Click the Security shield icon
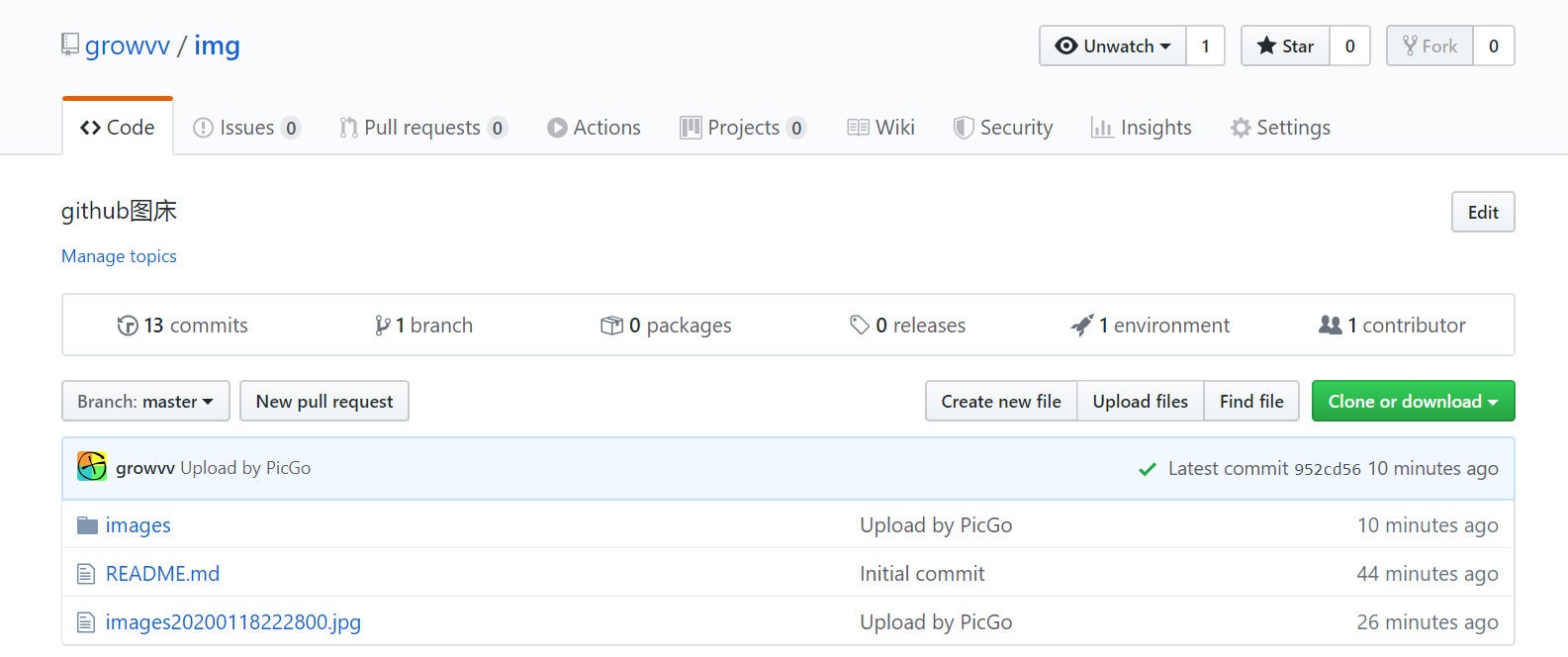The image size is (1568, 657). click(963, 128)
